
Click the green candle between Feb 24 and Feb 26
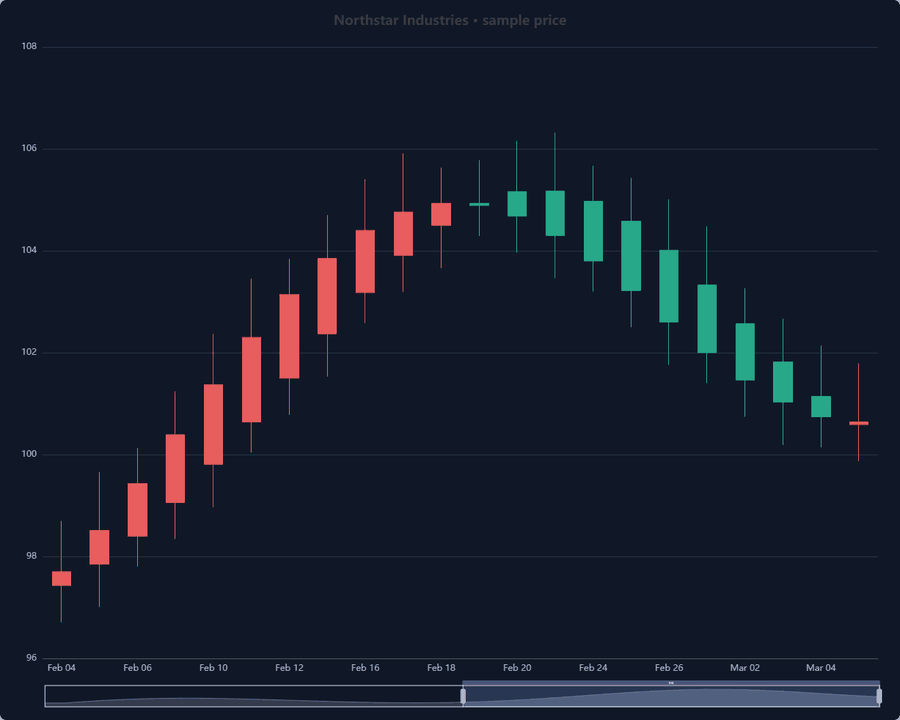(x=631, y=256)
